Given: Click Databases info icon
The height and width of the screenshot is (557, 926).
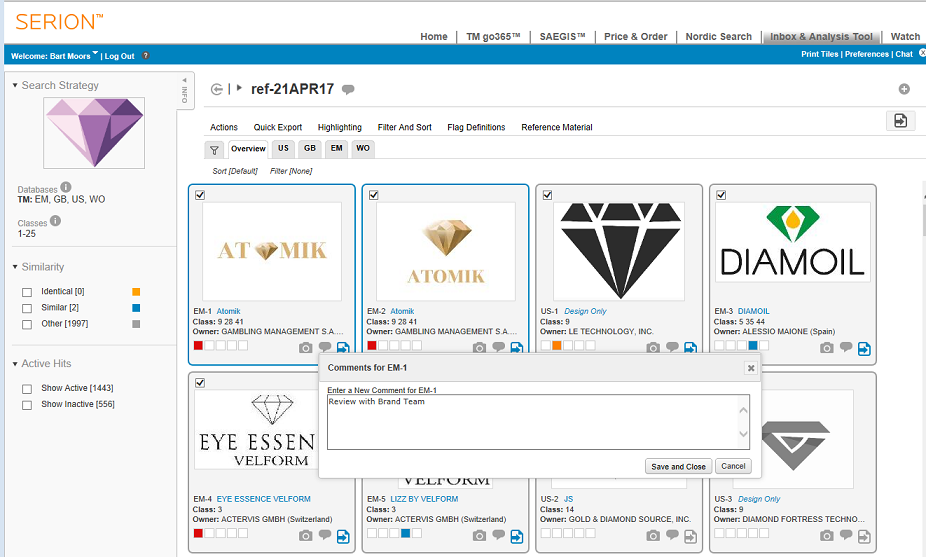Looking at the screenshot, I should (66, 187).
